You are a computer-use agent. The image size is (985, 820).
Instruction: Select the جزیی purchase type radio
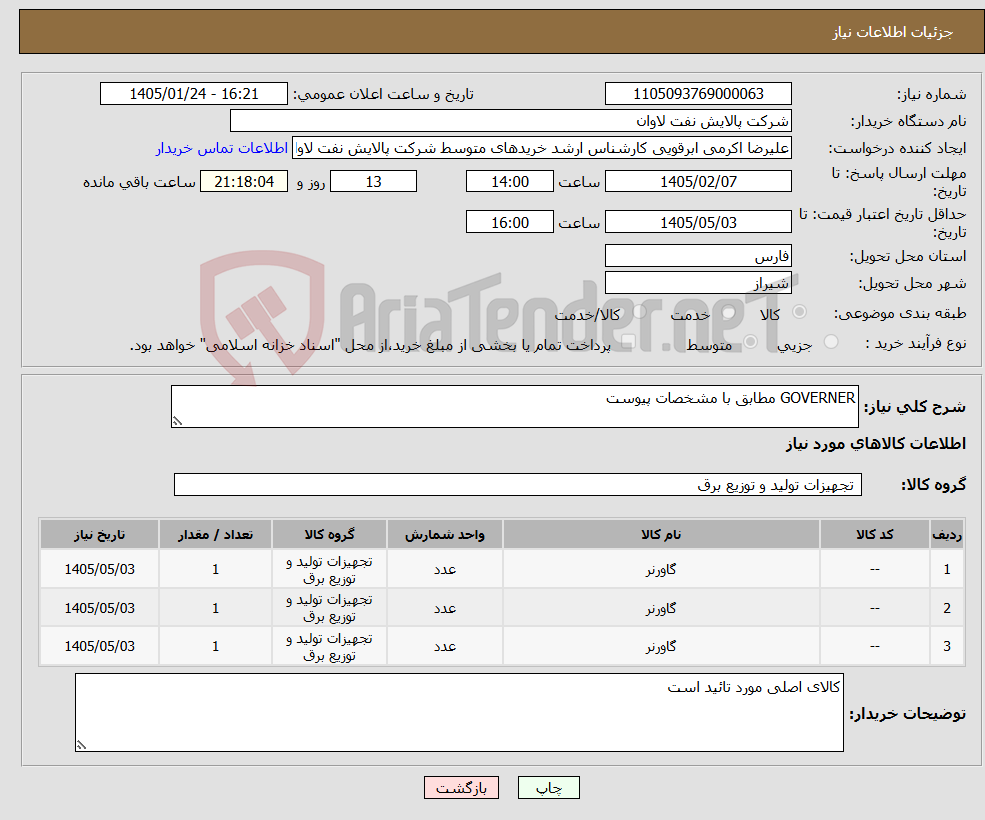tap(831, 342)
